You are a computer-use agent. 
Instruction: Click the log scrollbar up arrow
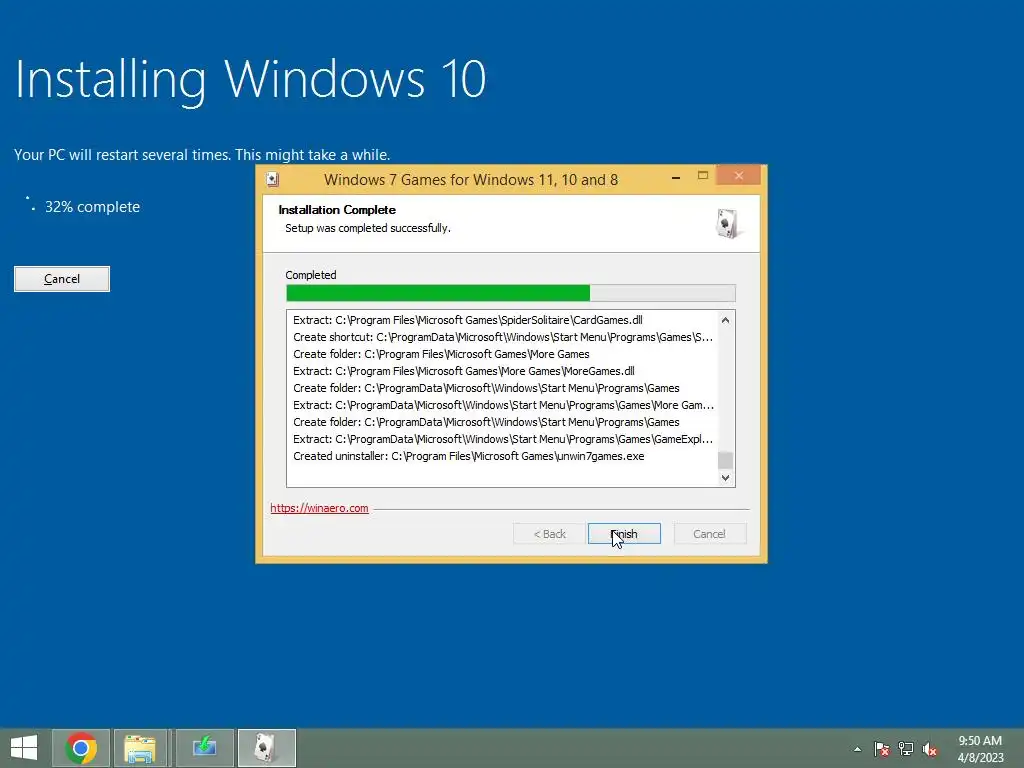pos(725,320)
